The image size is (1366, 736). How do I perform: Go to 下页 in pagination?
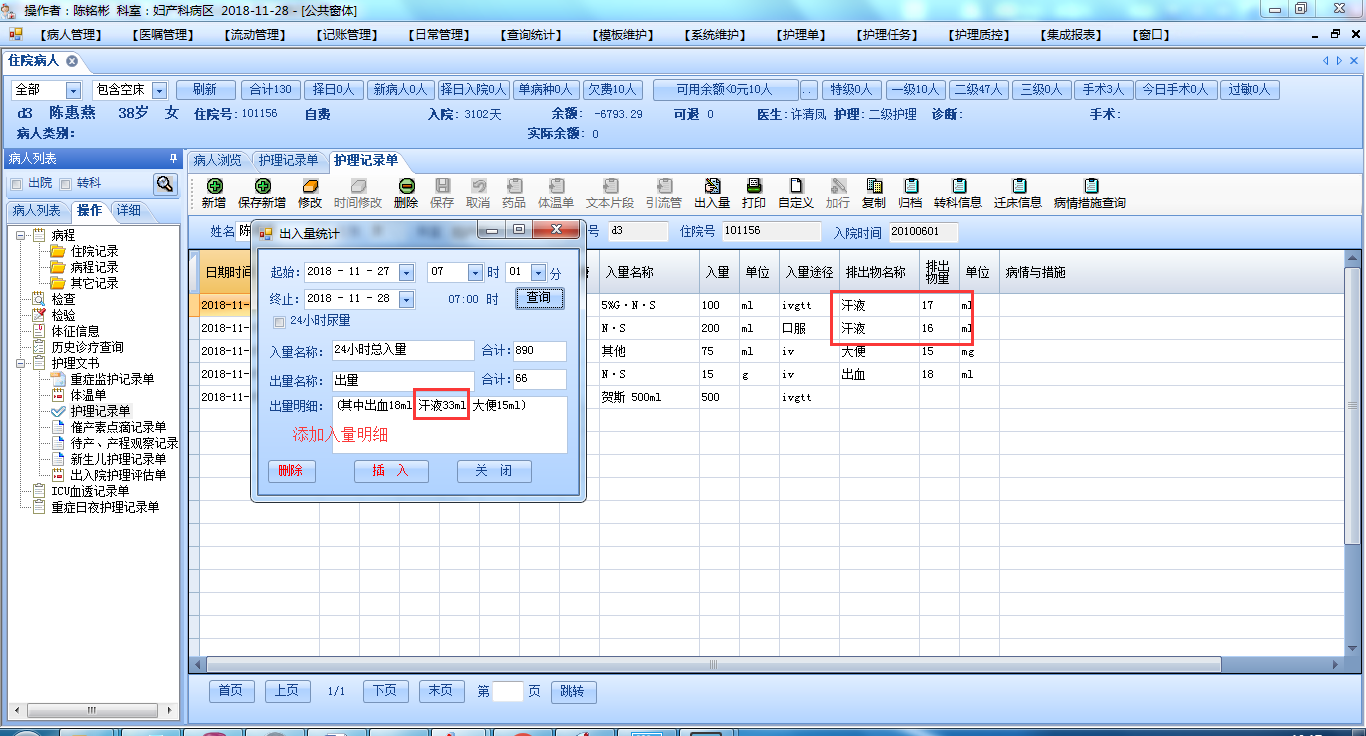tap(385, 691)
